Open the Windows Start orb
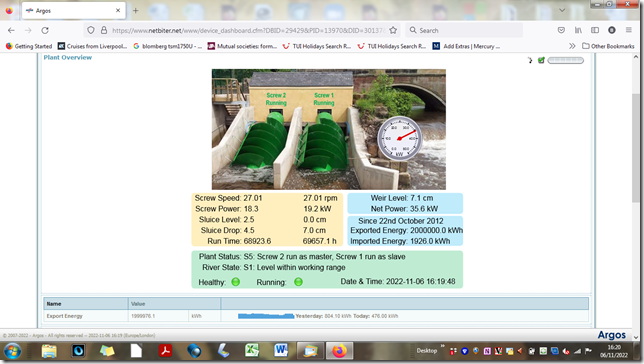This screenshot has width=644, height=364. (12, 351)
